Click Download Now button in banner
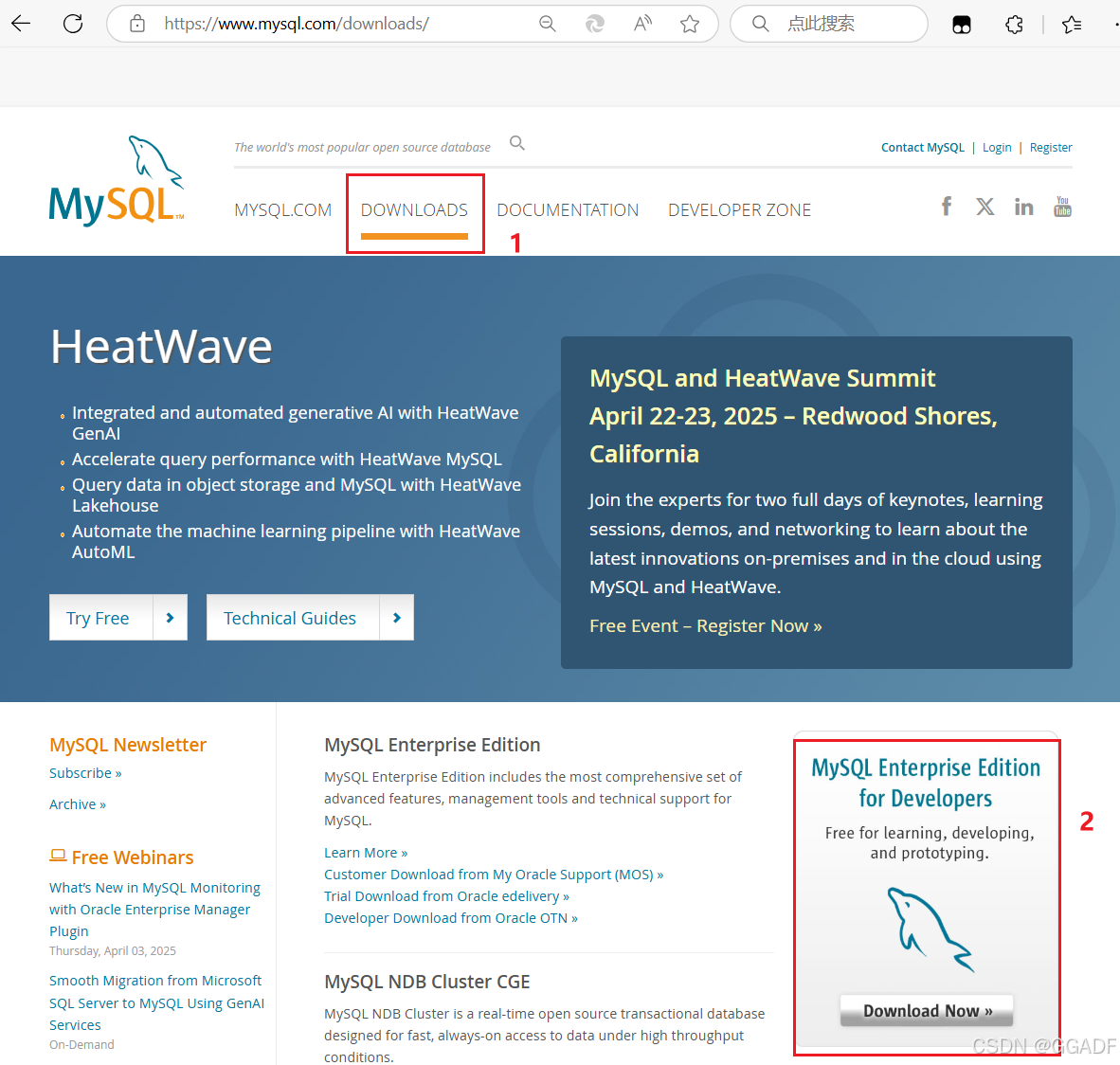Screen dimensions: 1120x1065 tap(927, 1011)
